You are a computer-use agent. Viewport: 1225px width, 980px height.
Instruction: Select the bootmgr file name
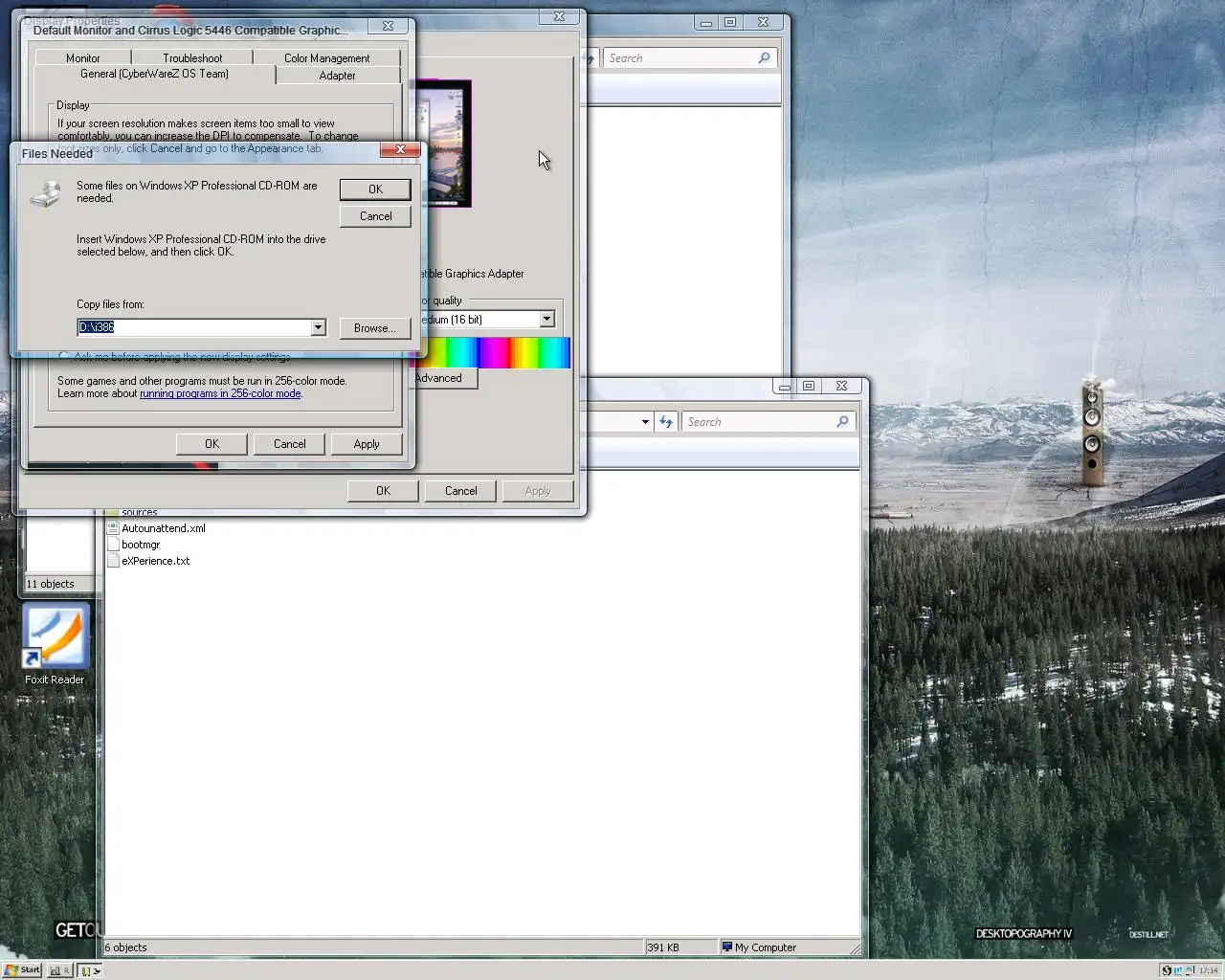tap(141, 545)
